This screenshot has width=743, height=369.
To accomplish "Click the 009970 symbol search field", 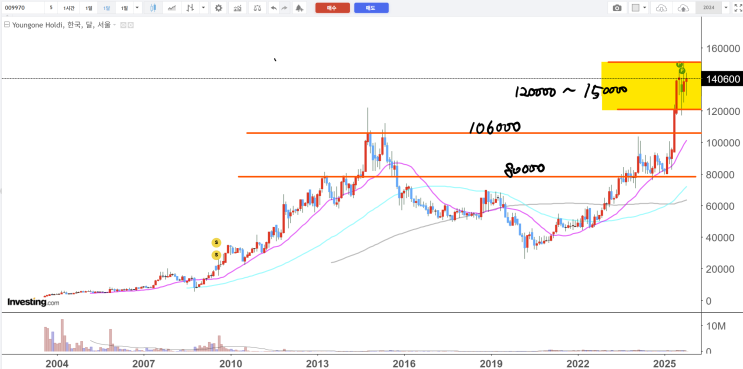I will click(x=22, y=8).
